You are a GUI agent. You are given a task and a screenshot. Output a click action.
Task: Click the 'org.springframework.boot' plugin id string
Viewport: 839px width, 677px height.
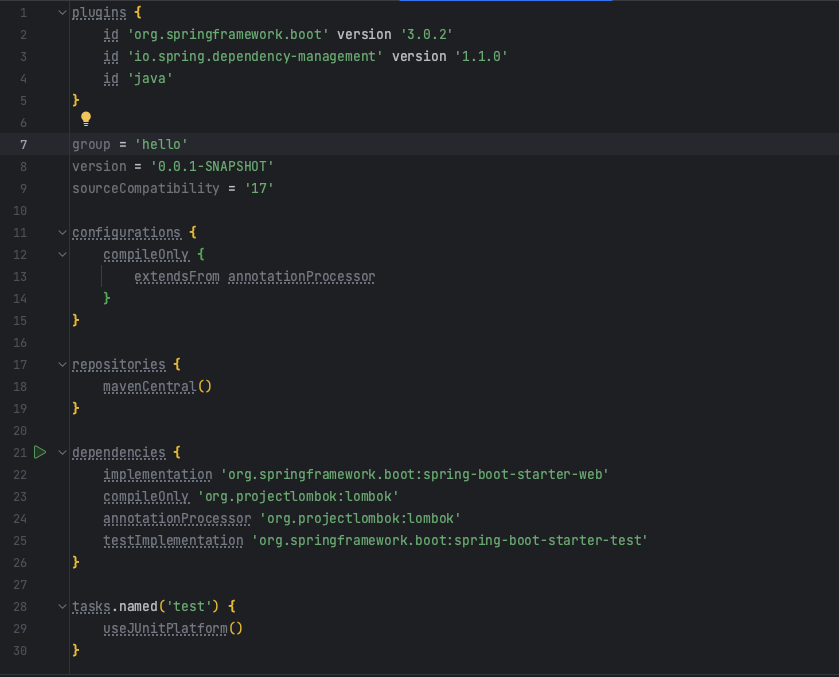click(x=228, y=34)
